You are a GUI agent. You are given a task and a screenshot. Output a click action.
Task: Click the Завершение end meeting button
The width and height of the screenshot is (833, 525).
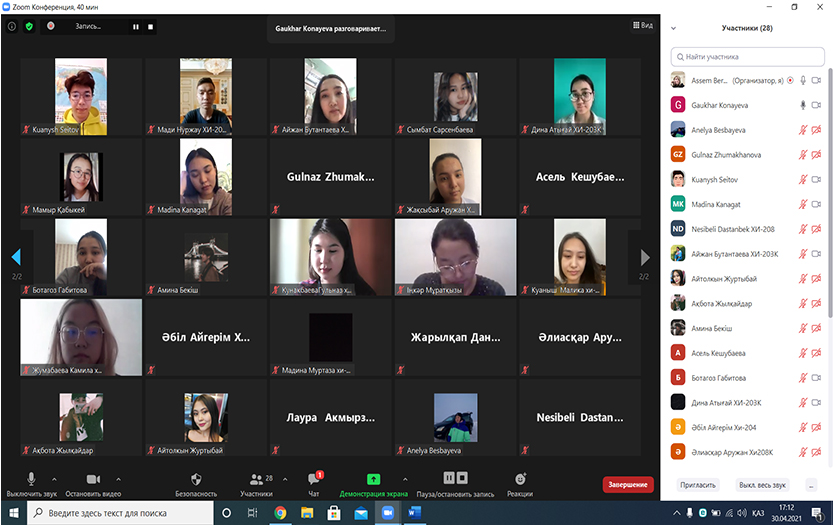point(628,485)
